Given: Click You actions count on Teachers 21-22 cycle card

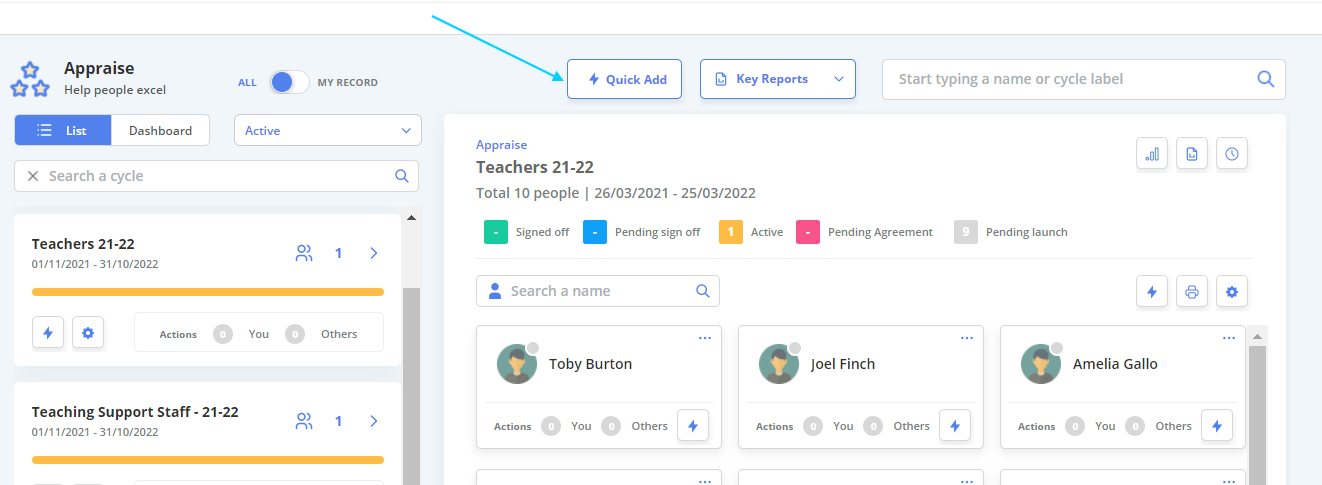Looking at the screenshot, I should pos(223,334).
